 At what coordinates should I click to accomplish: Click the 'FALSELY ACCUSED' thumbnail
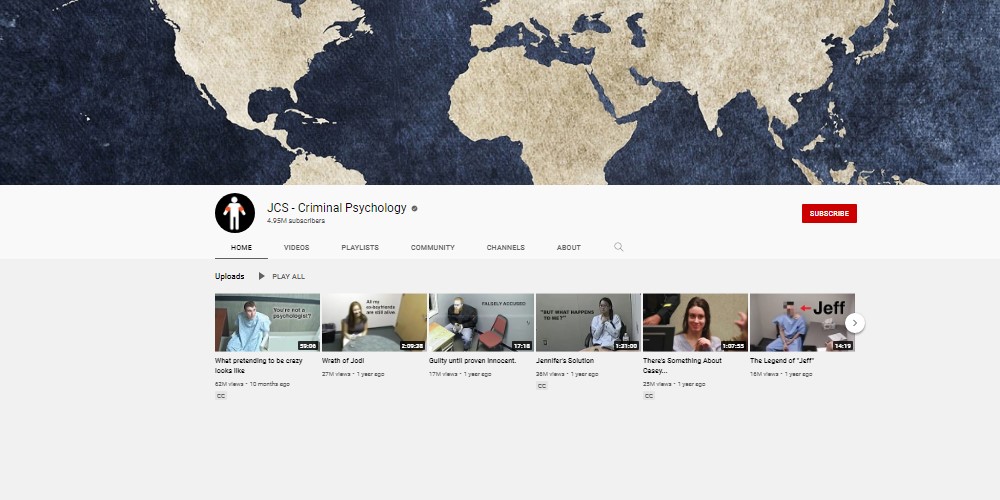pos(482,322)
